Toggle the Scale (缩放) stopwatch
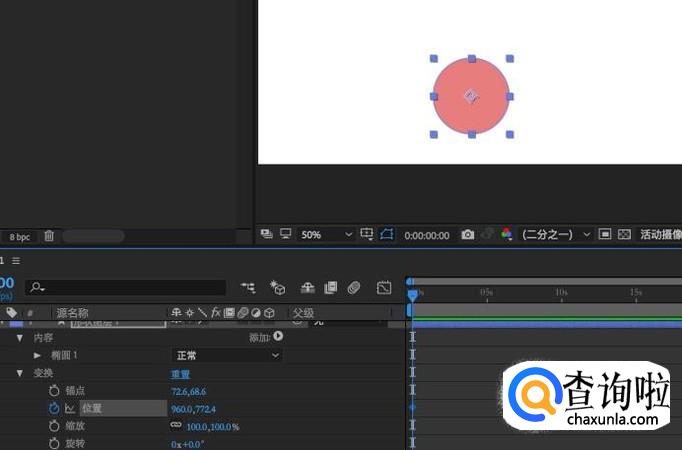 click(54, 426)
